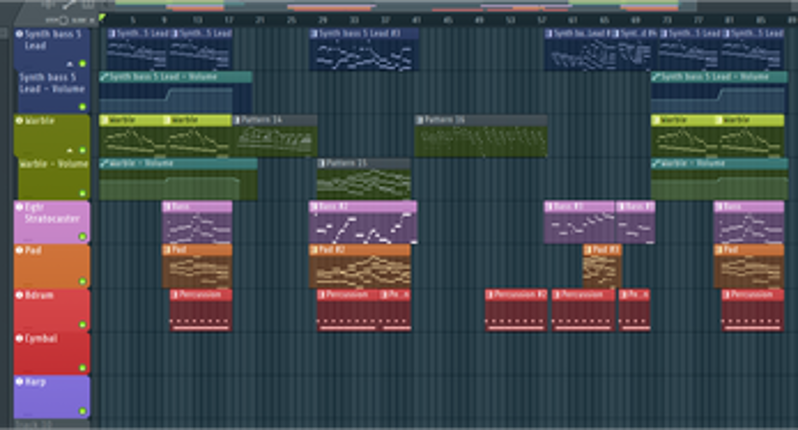Click the Pad track header icon
The image size is (798, 430).
point(19,250)
